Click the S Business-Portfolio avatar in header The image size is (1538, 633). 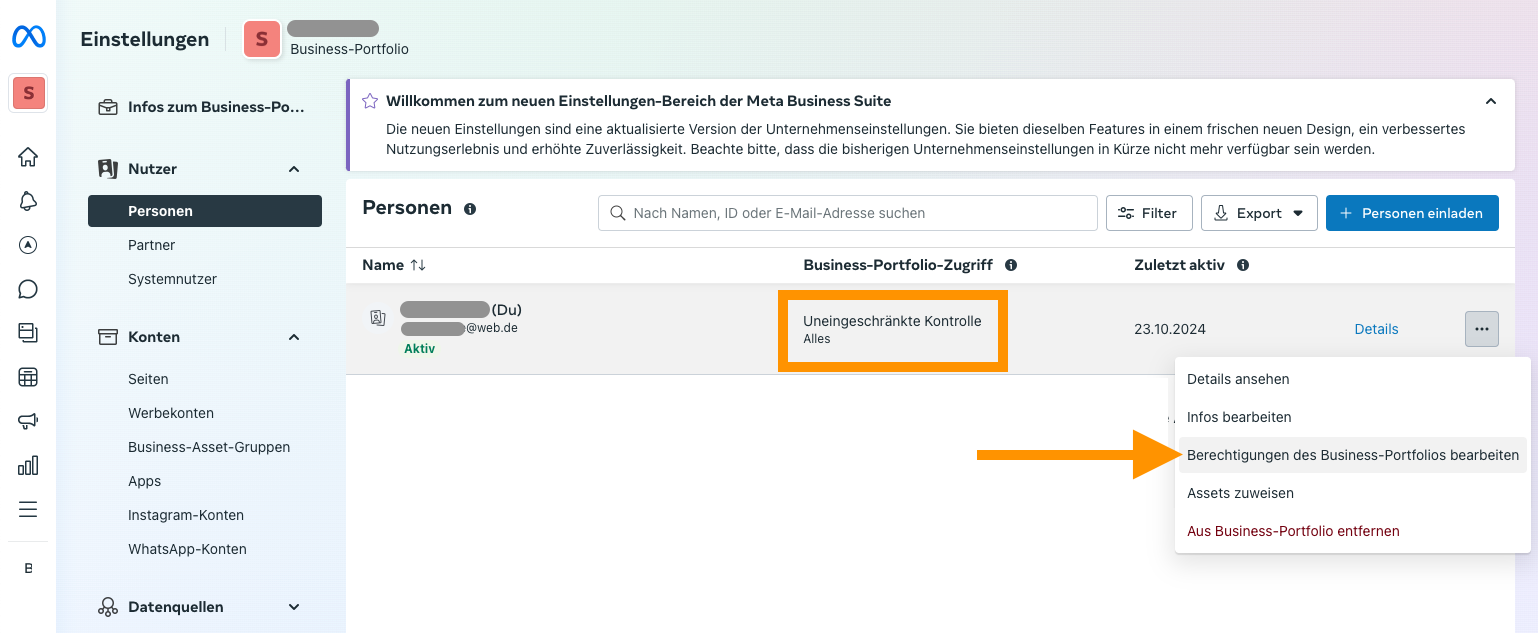262,40
